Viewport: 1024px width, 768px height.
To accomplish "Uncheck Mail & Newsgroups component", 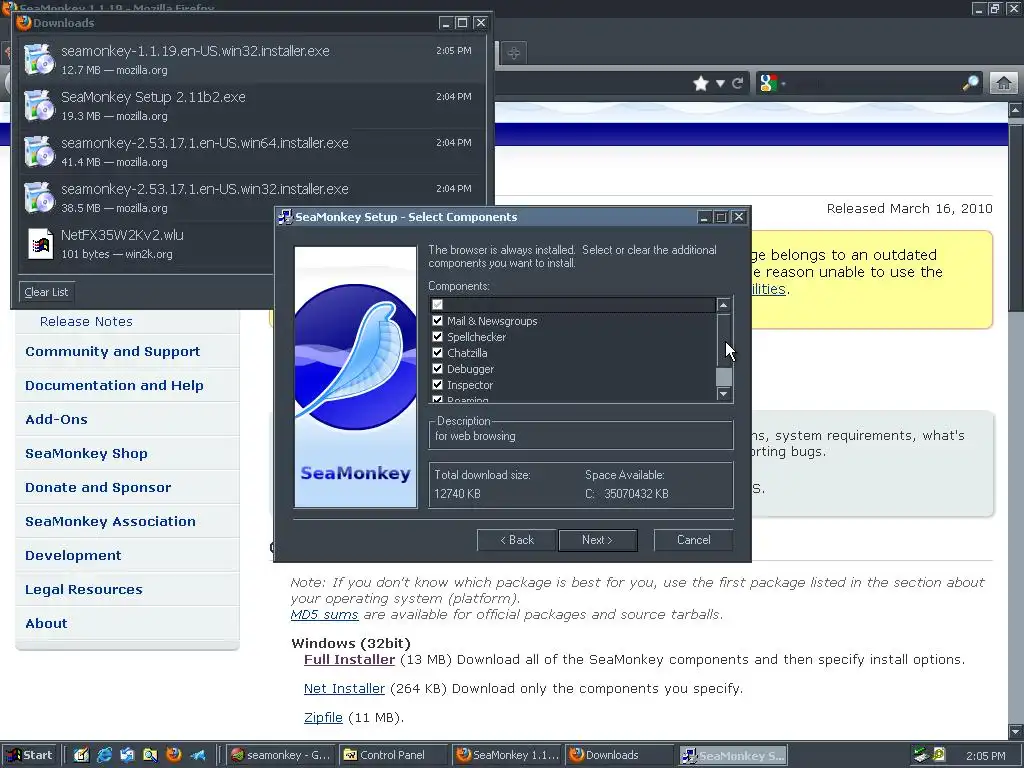I will [438, 321].
